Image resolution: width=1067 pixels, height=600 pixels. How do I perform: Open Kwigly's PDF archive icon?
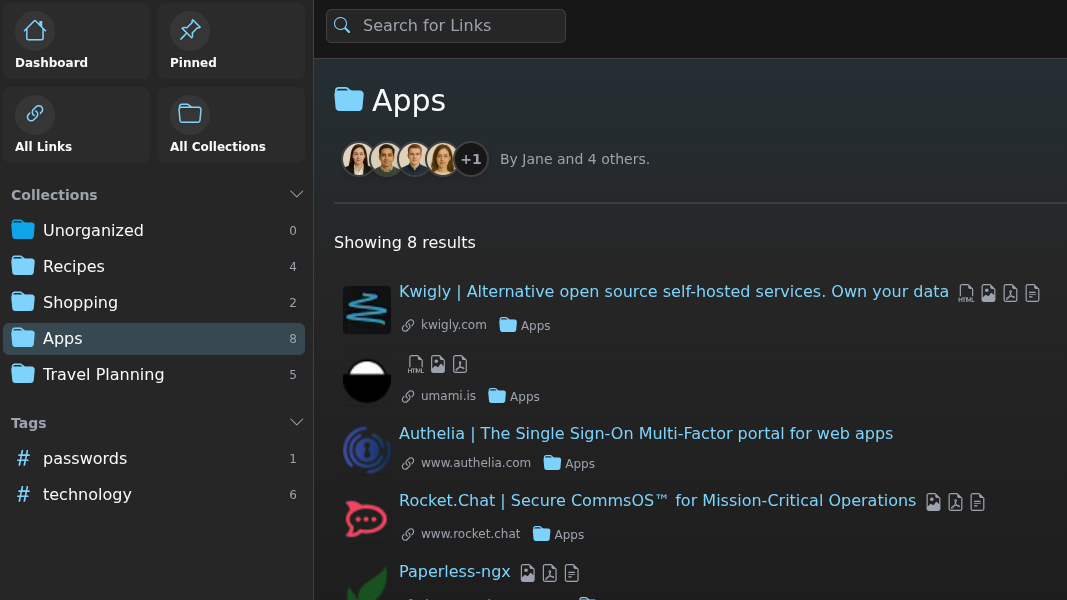tap(1011, 293)
